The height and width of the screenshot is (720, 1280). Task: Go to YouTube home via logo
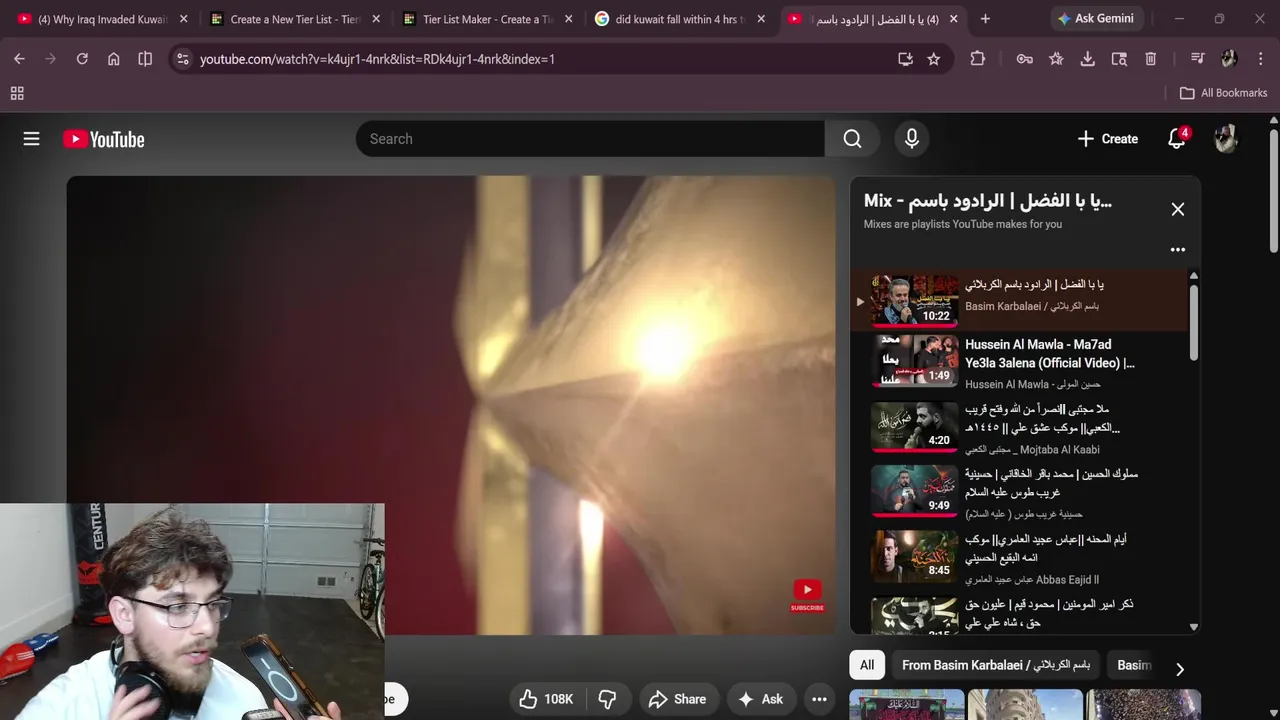click(104, 139)
